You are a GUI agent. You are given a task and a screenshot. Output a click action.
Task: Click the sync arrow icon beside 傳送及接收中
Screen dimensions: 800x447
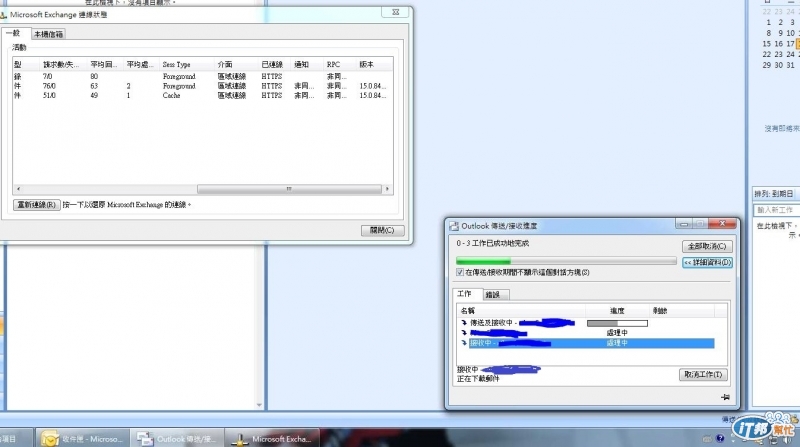464,322
